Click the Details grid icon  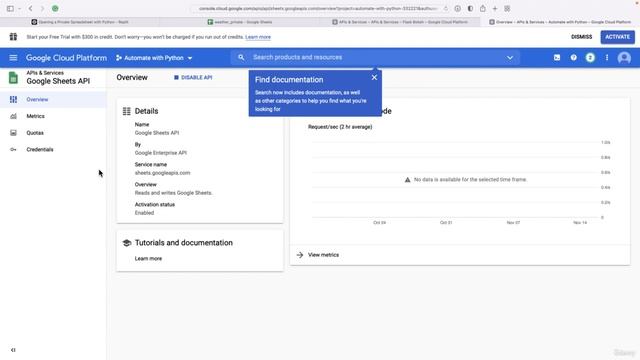tap(127, 111)
